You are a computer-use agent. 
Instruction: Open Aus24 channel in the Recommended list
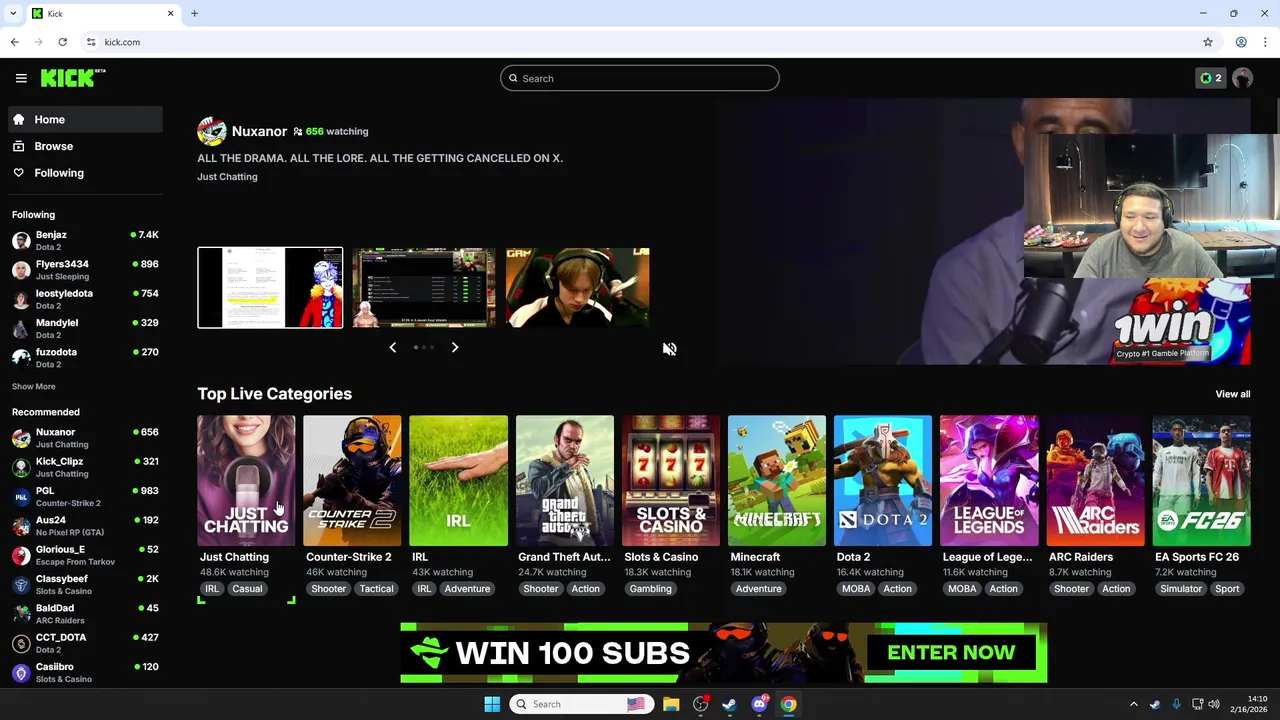[85, 526]
